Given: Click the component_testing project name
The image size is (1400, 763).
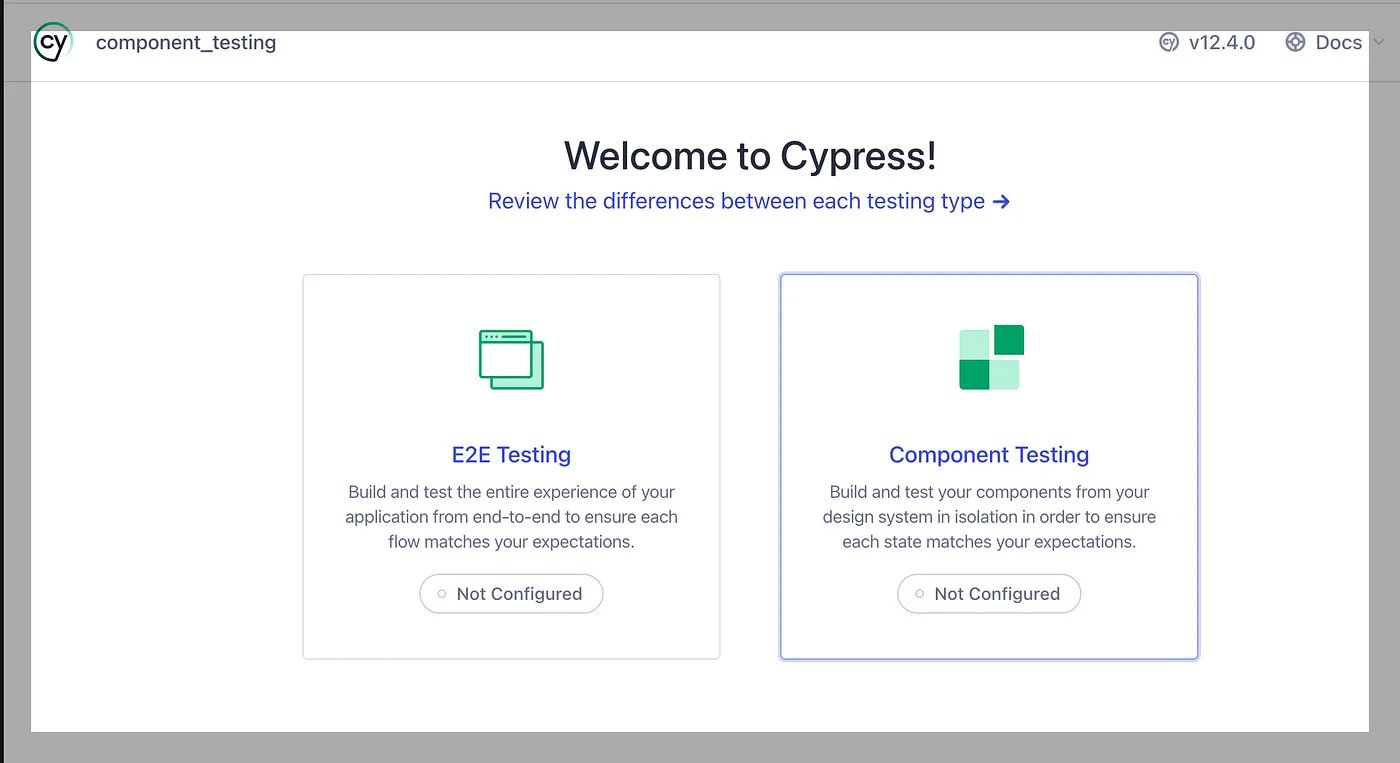Looking at the screenshot, I should pos(185,42).
